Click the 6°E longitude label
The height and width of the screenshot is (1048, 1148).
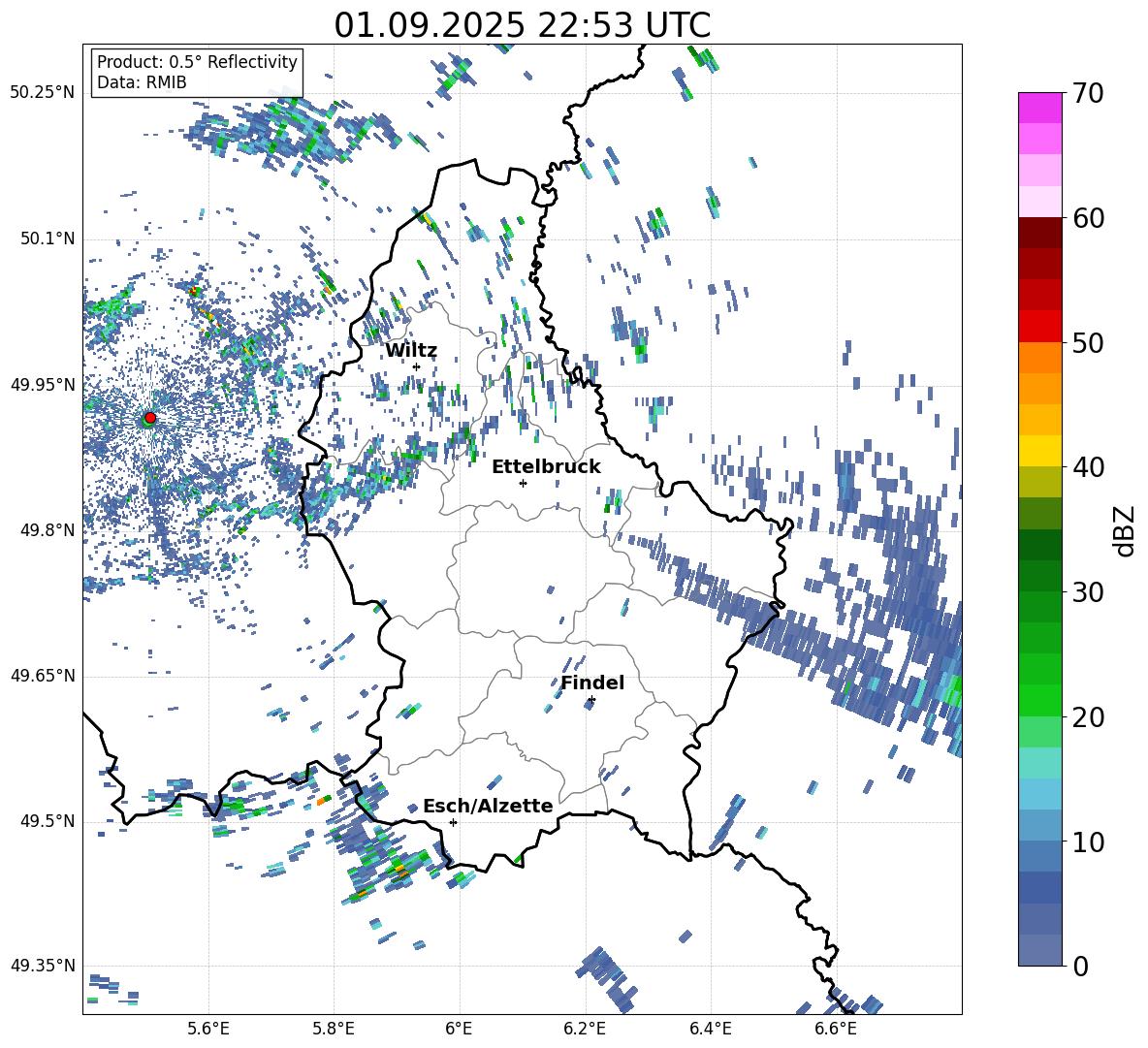pyautogui.click(x=459, y=1029)
